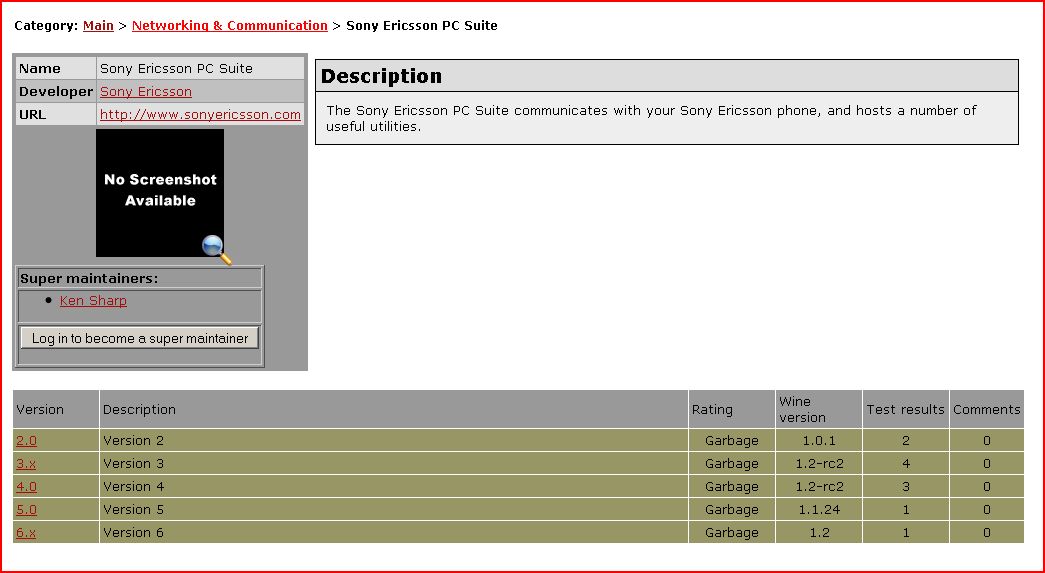Open the Sony Ericsson developer link
The height and width of the screenshot is (573, 1045).
146,91
